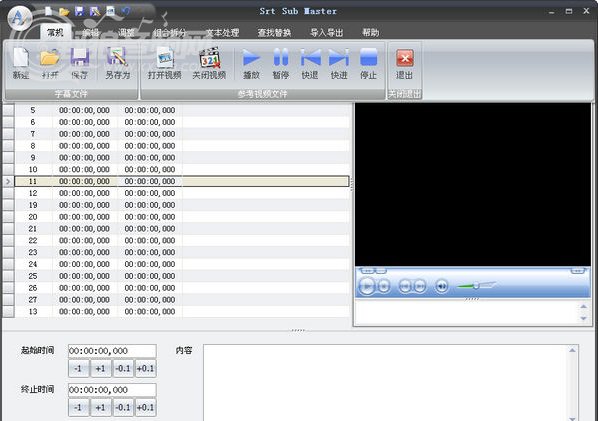This screenshot has width=598, height=421.
Task: Click 打开视频 open video icon
Action: click(x=165, y=63)
